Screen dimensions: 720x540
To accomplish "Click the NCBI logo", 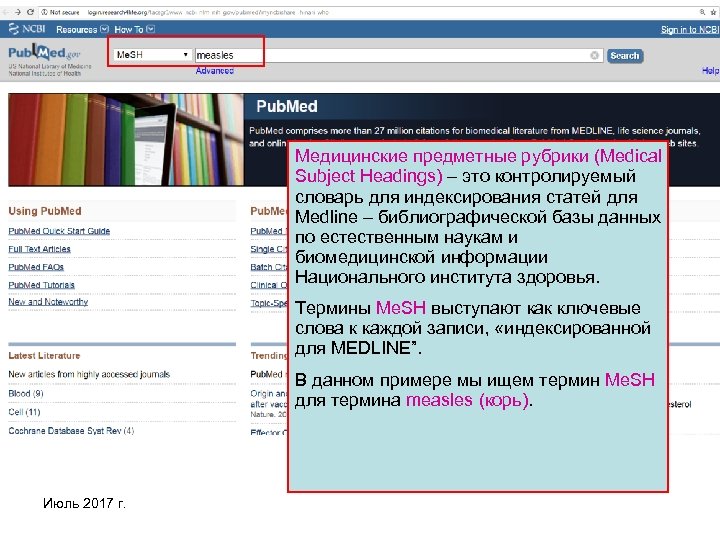I will [x=27, y=29].
